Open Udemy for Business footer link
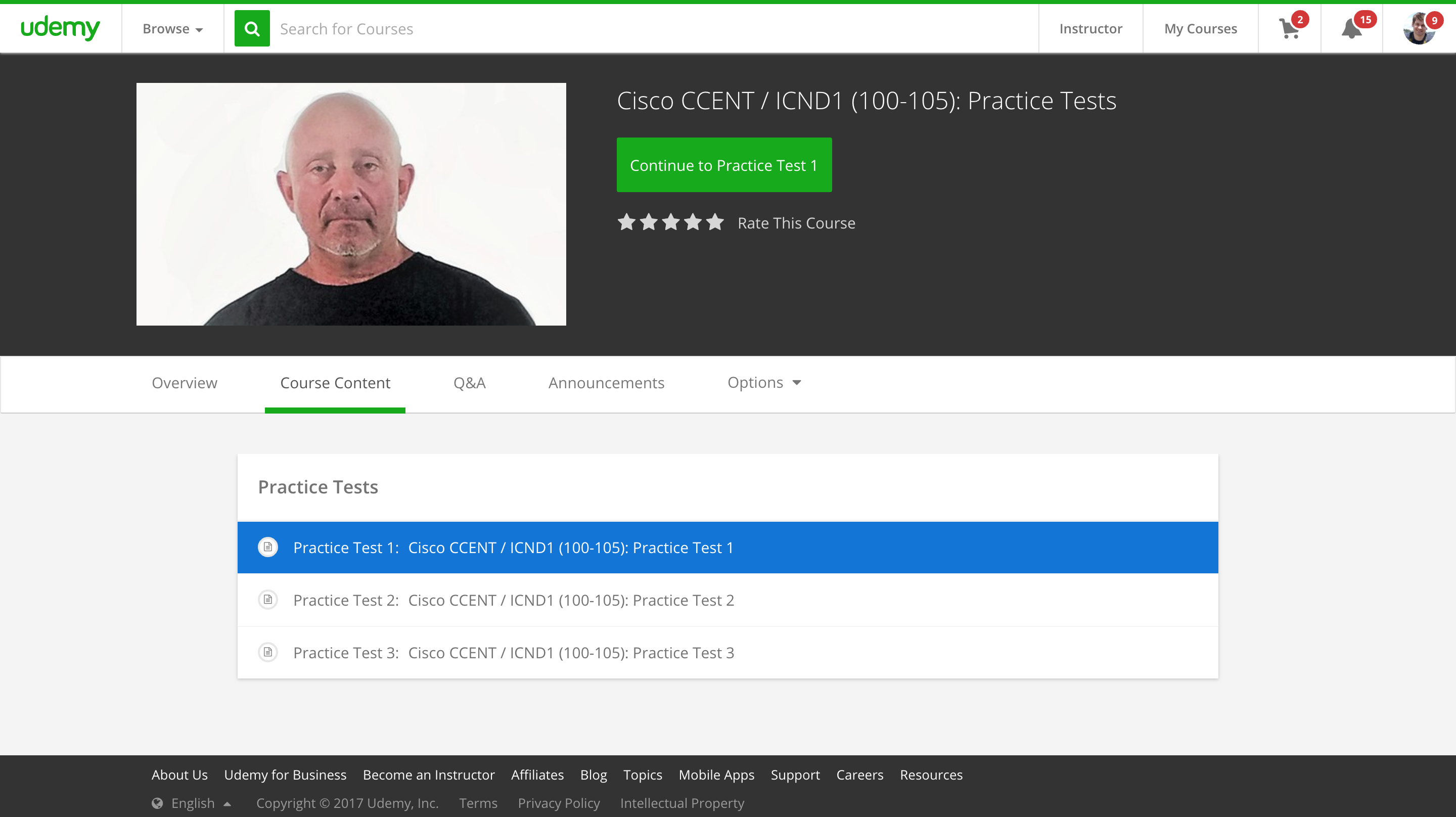This screenshot has height=817, width=1456. [x=286, y=775]
